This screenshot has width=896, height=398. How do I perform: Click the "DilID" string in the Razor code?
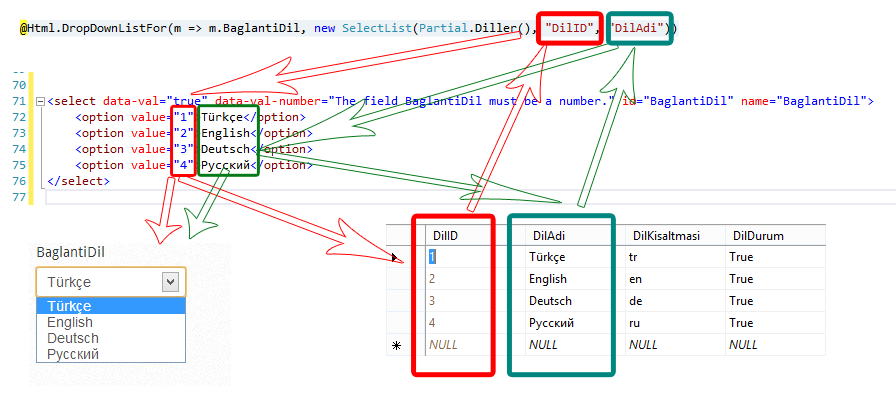[x=569, y=27]
